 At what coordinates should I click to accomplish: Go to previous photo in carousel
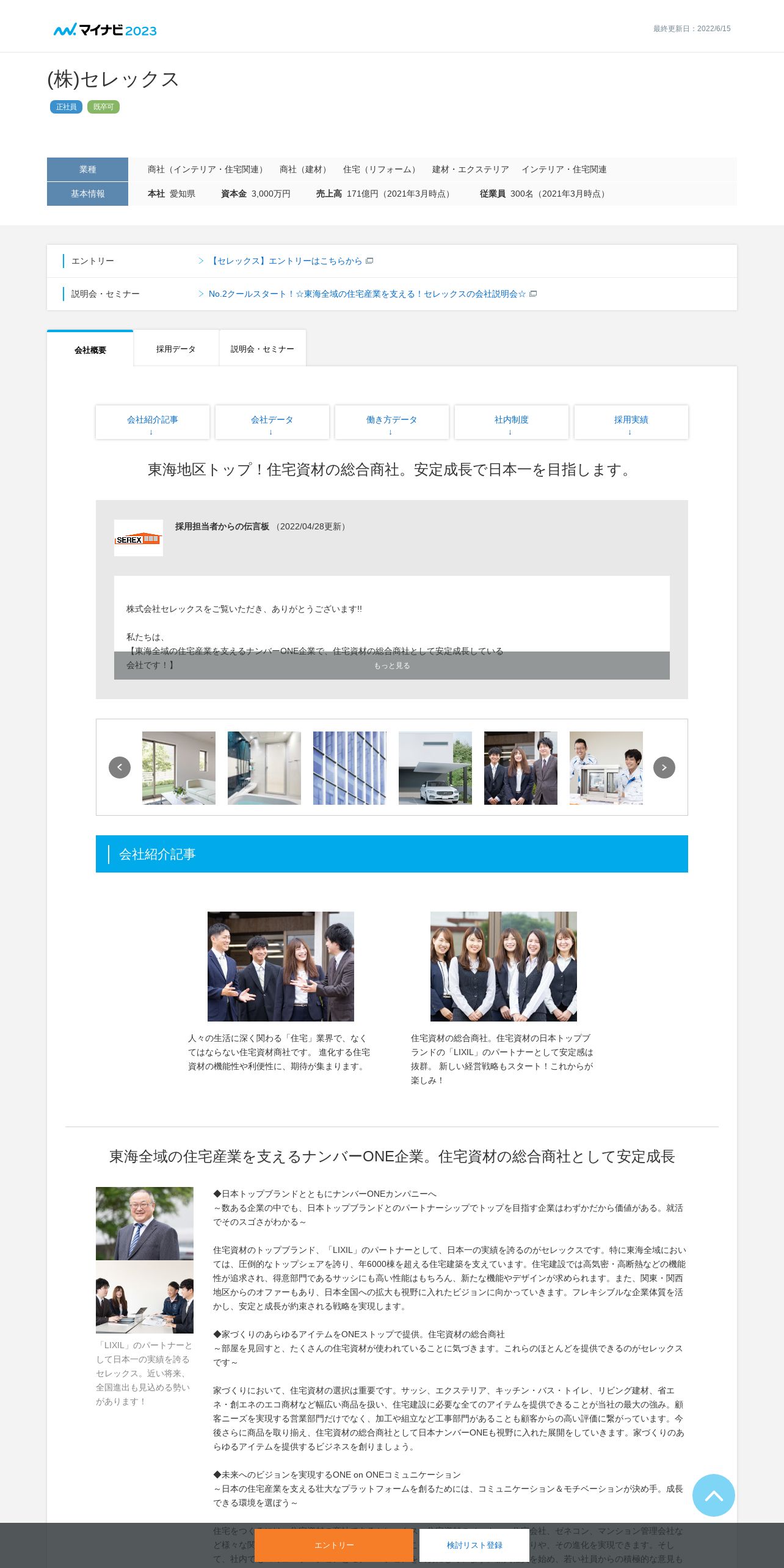click(120, 768)
